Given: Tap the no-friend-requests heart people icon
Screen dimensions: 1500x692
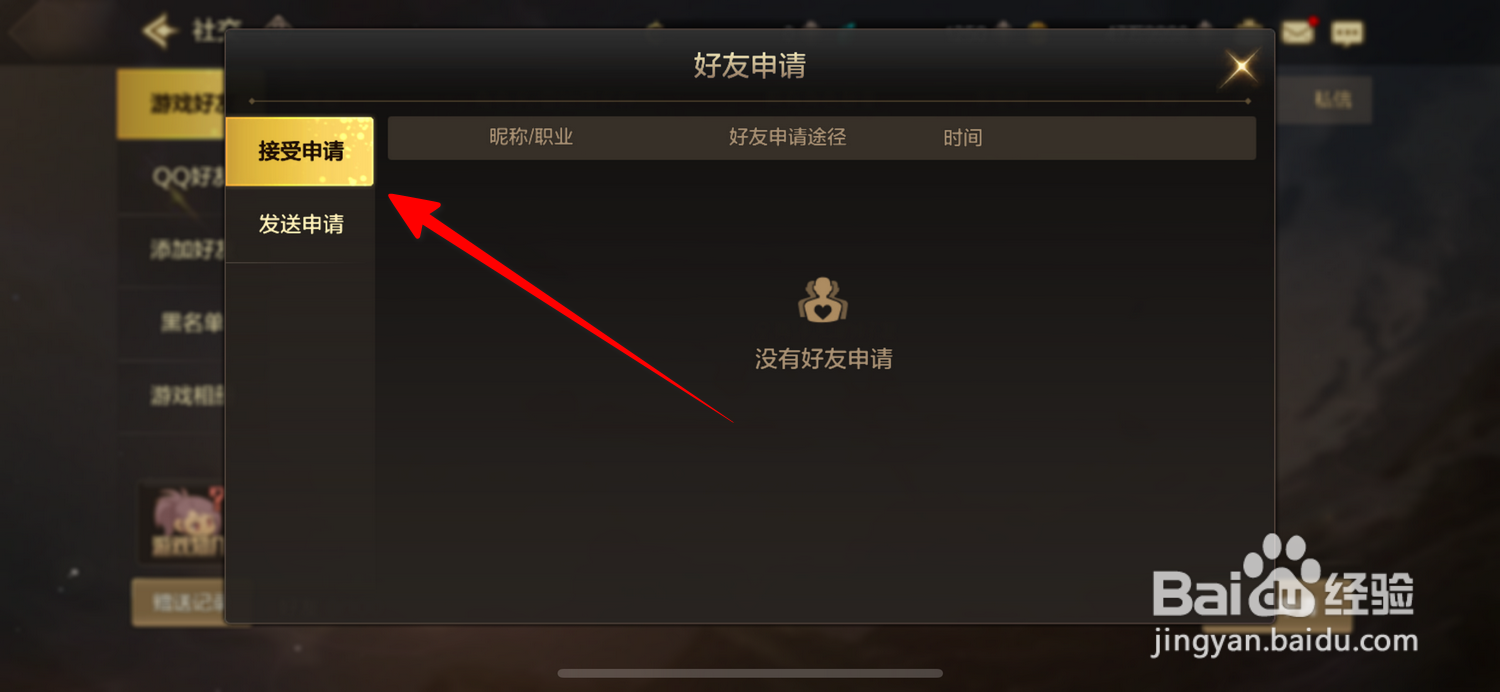Looking at the screenshot, I should coord(823,300).
